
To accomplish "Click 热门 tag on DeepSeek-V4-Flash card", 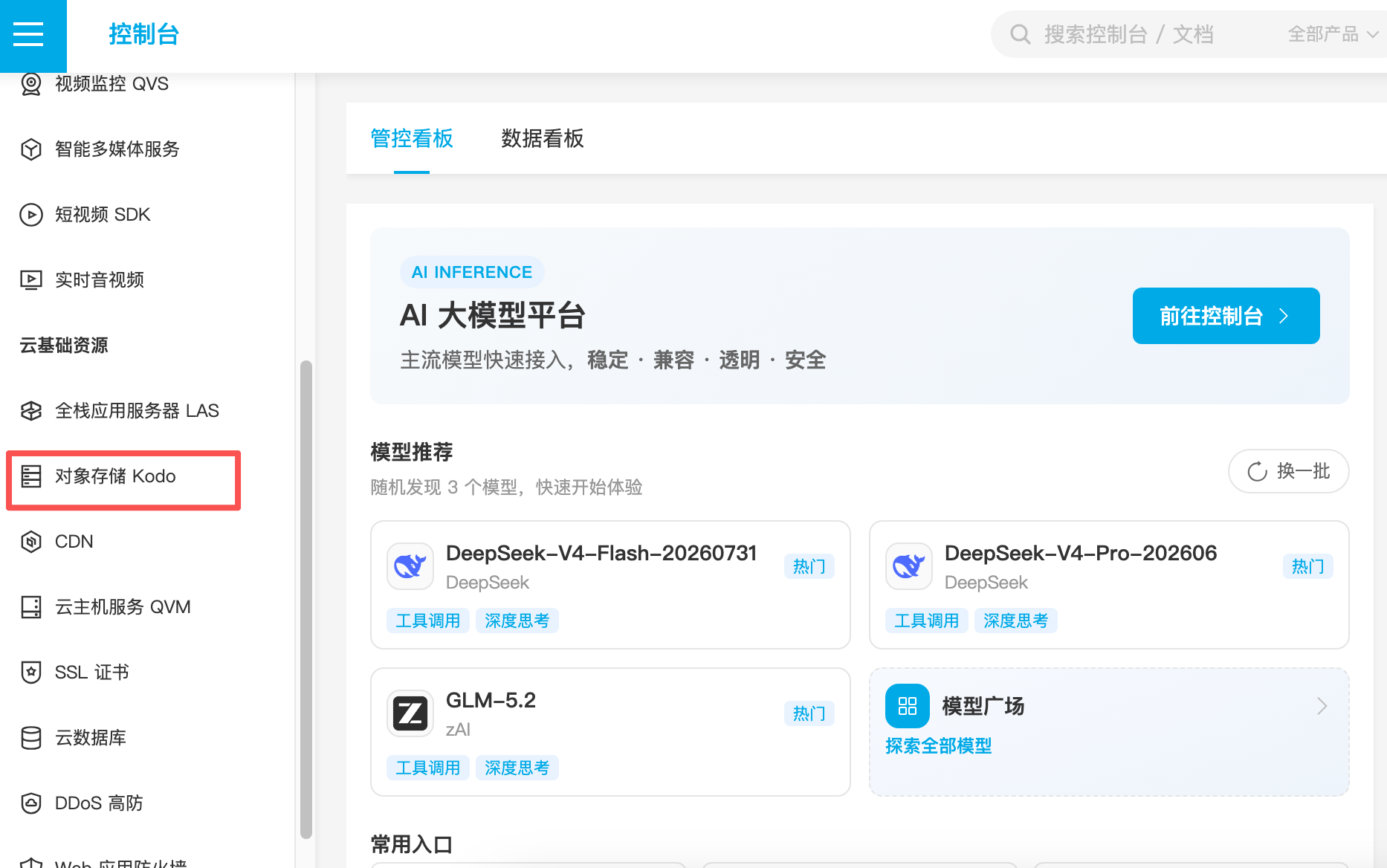I will coord(809,566).
